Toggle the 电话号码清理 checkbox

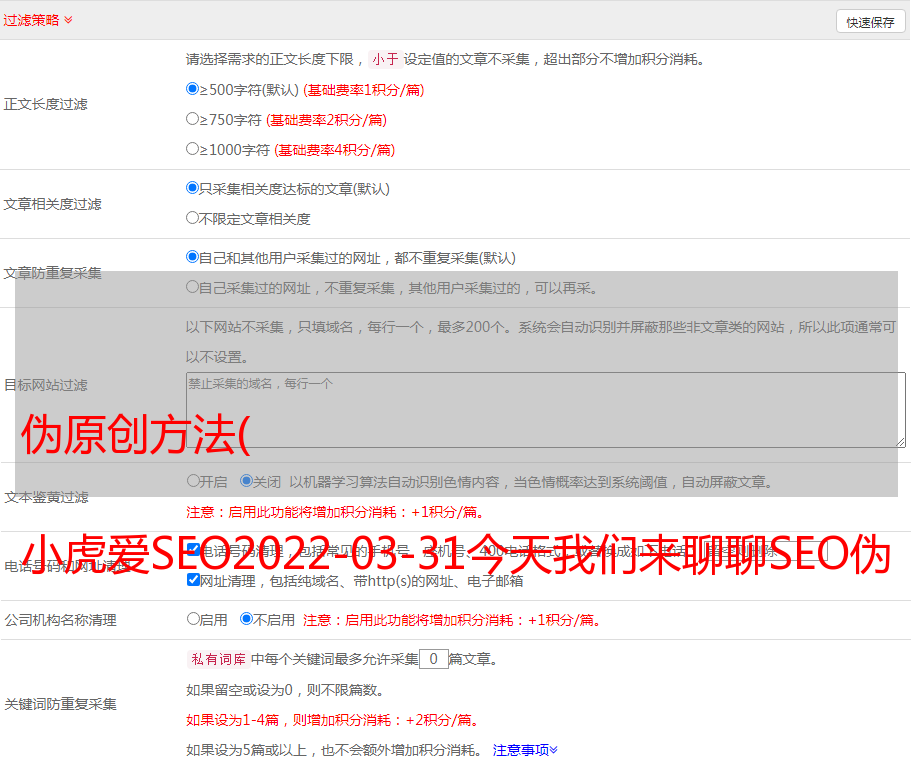pyautogui.click(x=194, y=550)
